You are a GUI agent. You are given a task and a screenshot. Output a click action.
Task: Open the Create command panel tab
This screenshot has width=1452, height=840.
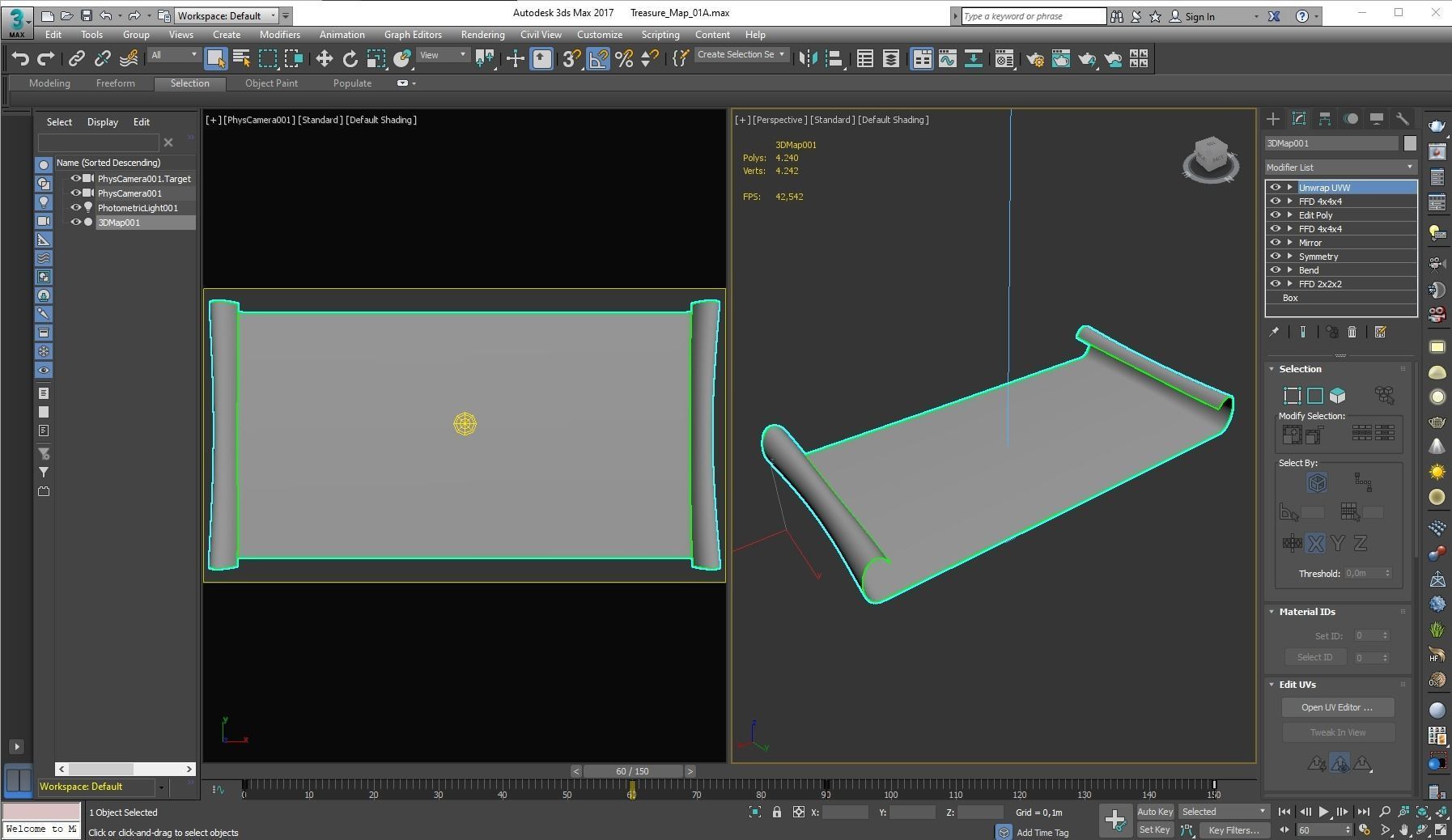coord(1273,119)
